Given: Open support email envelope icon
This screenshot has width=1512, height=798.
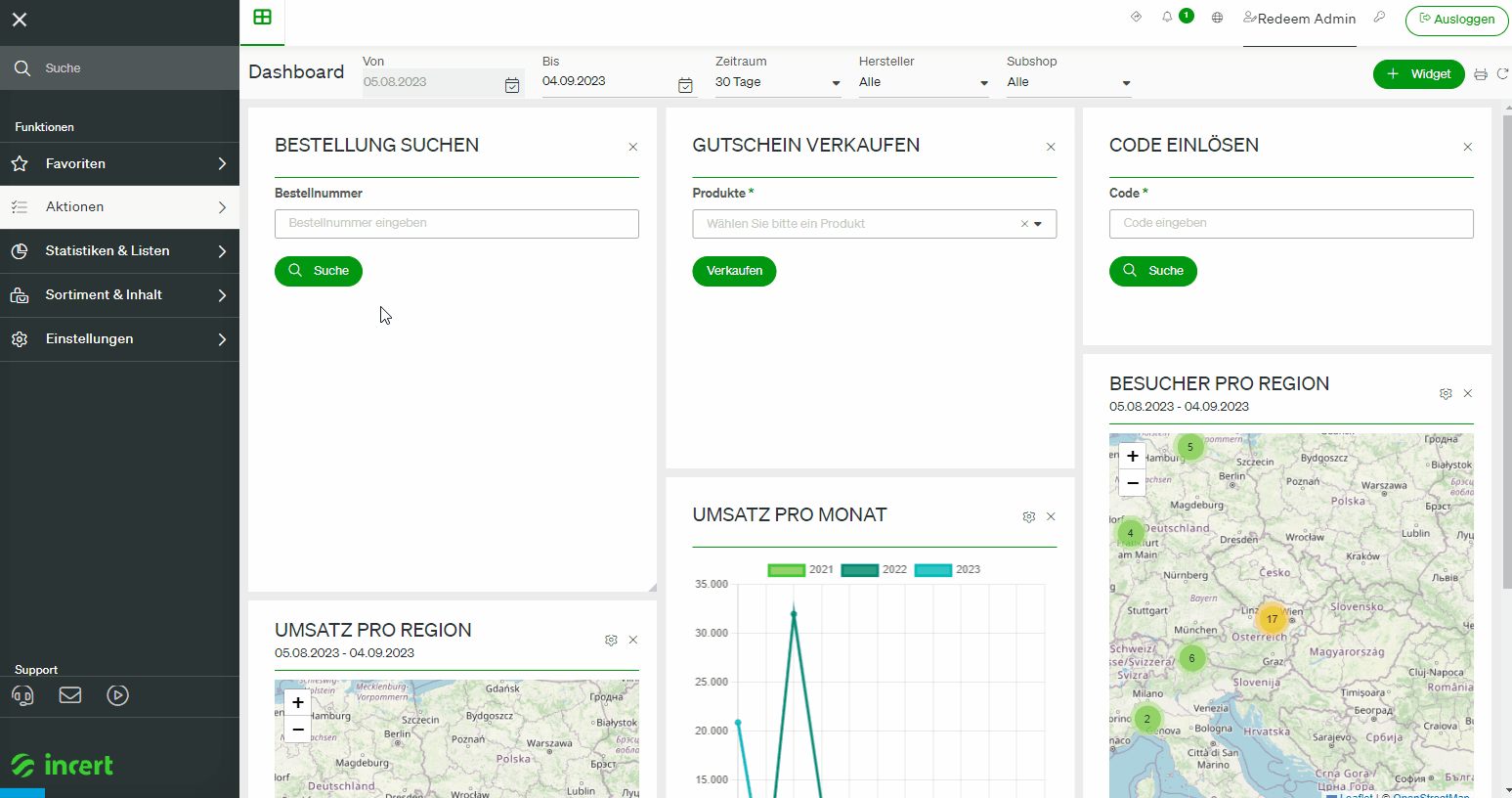Looking at the screenshot, I should pyautogui.click(x=70, y=695).
